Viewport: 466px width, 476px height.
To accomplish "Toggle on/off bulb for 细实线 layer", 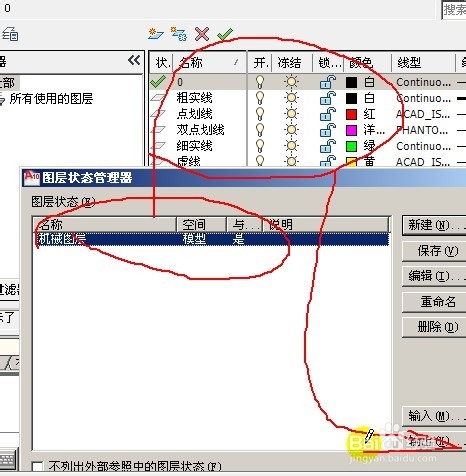I will click(x=260, y=146).
